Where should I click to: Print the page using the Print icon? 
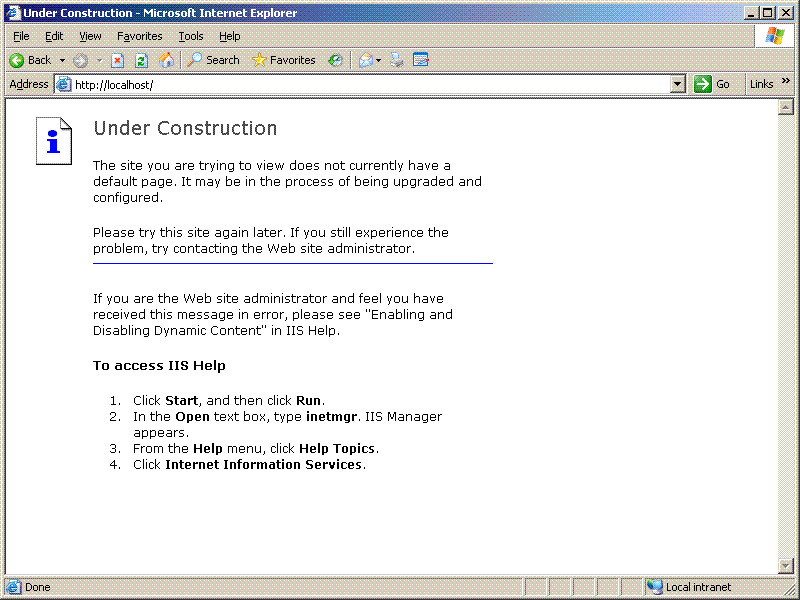click(396, 60)
